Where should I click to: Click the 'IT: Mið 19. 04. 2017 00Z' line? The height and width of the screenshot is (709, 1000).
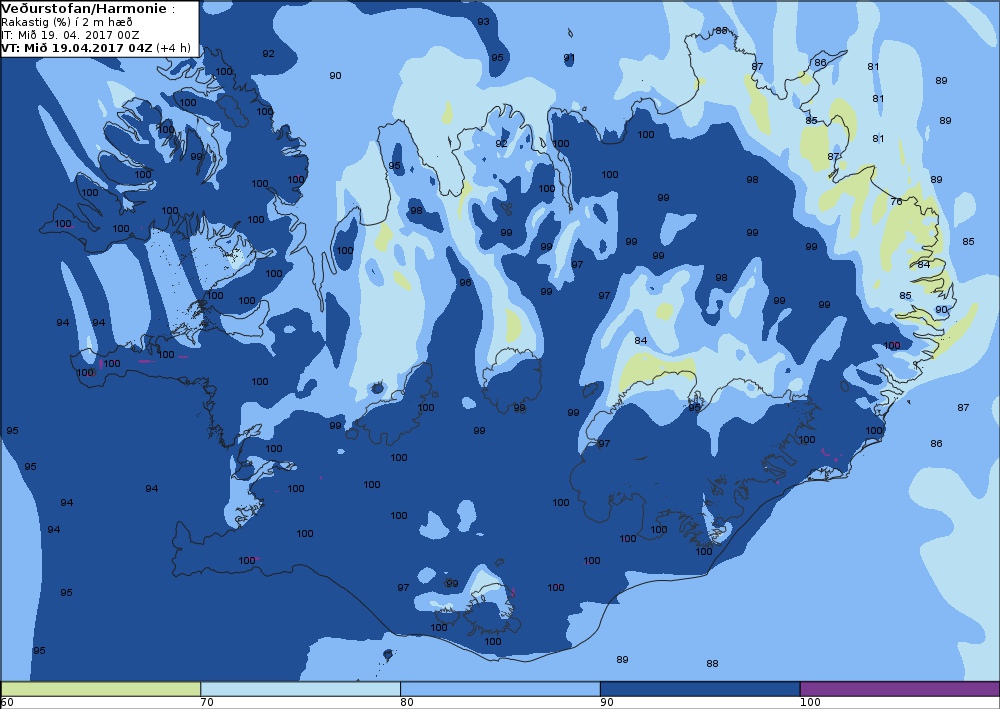tap(70, 35)
